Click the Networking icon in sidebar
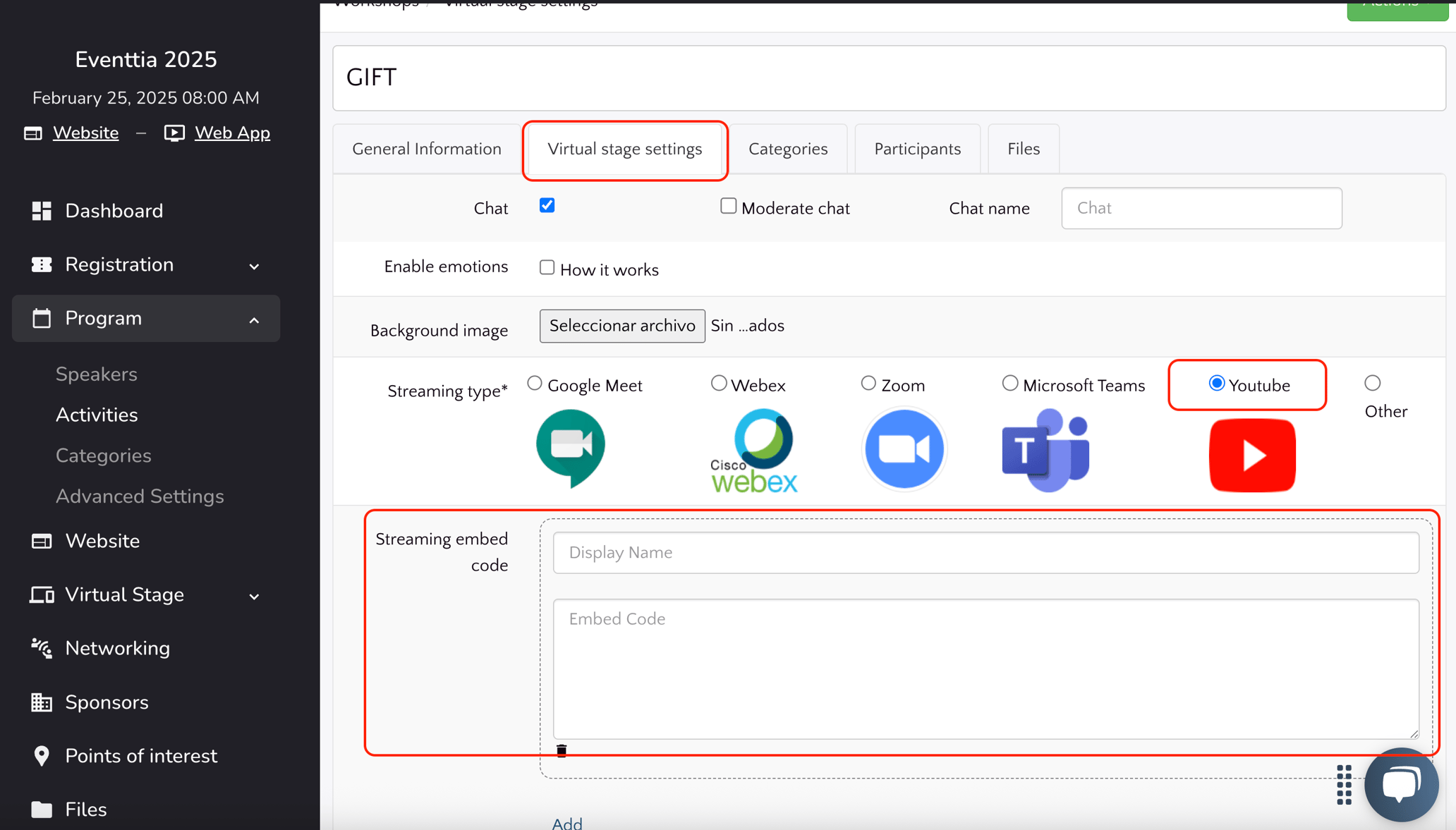The image size is (1456, 830). point(42,648)
